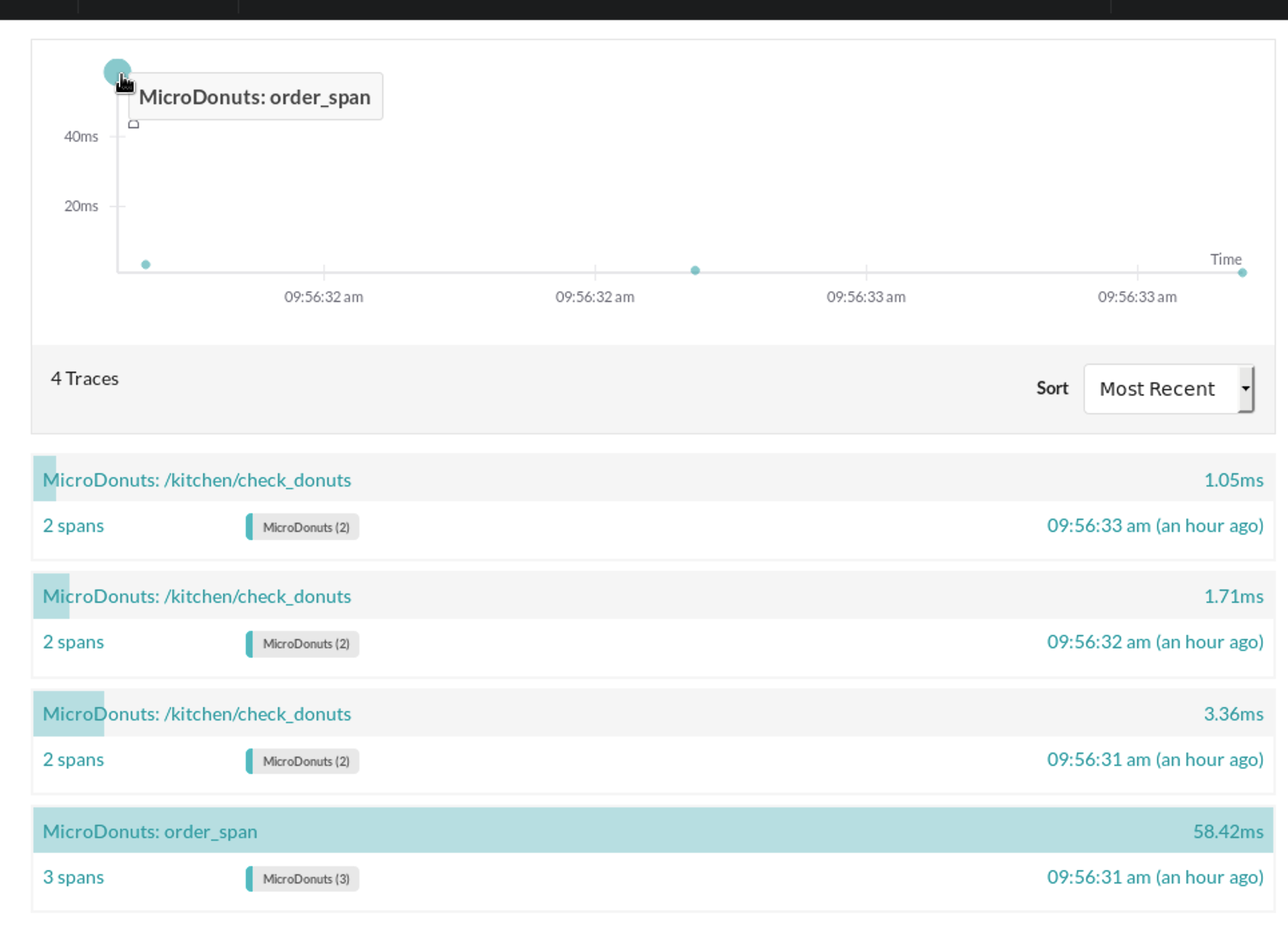Open the Most Recent sort dropdown
The width and height of the screenshot is (1288, 929).
(1168, 389)
